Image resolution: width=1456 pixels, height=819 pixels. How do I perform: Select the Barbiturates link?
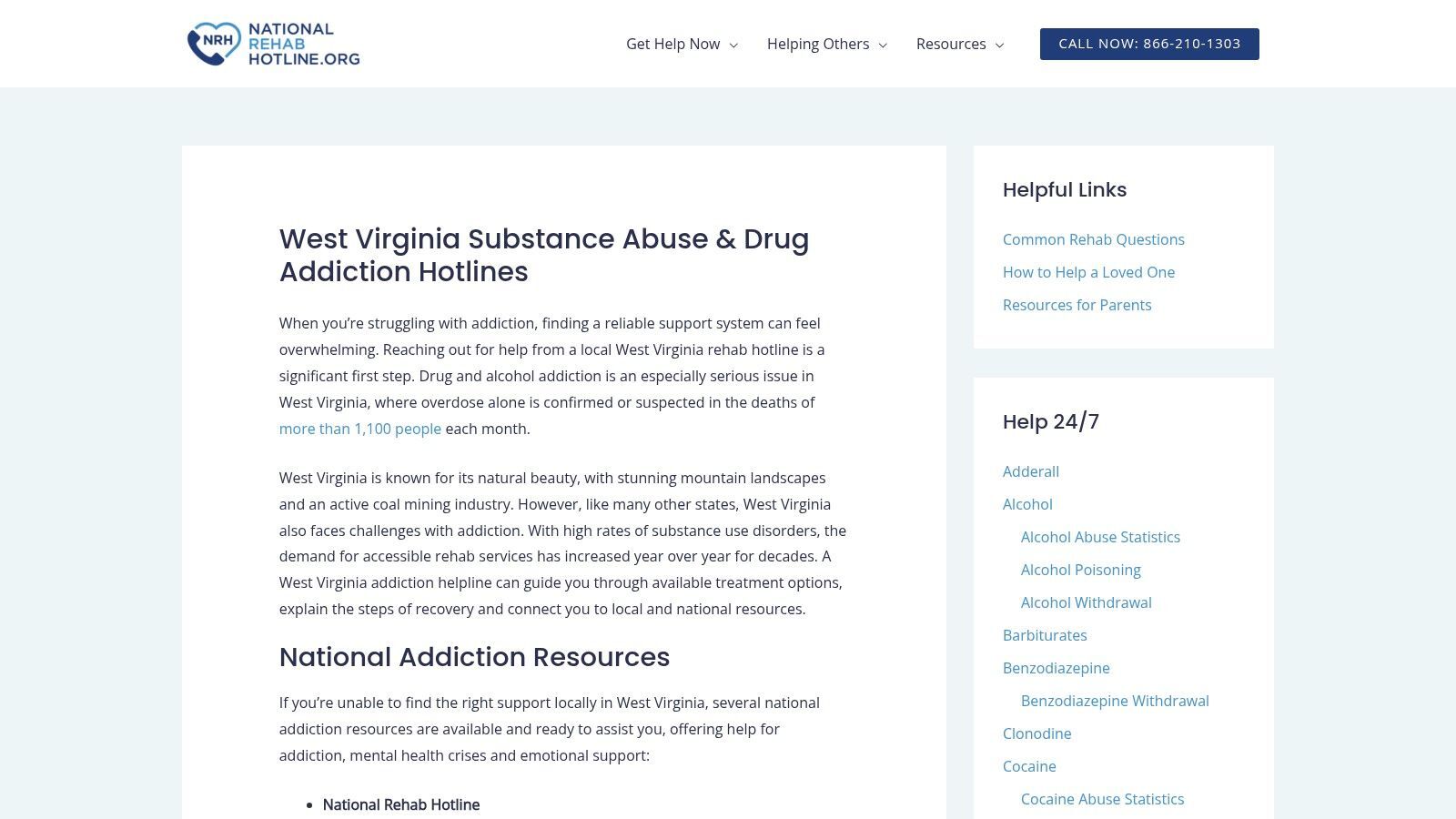tap(1045, 635)
